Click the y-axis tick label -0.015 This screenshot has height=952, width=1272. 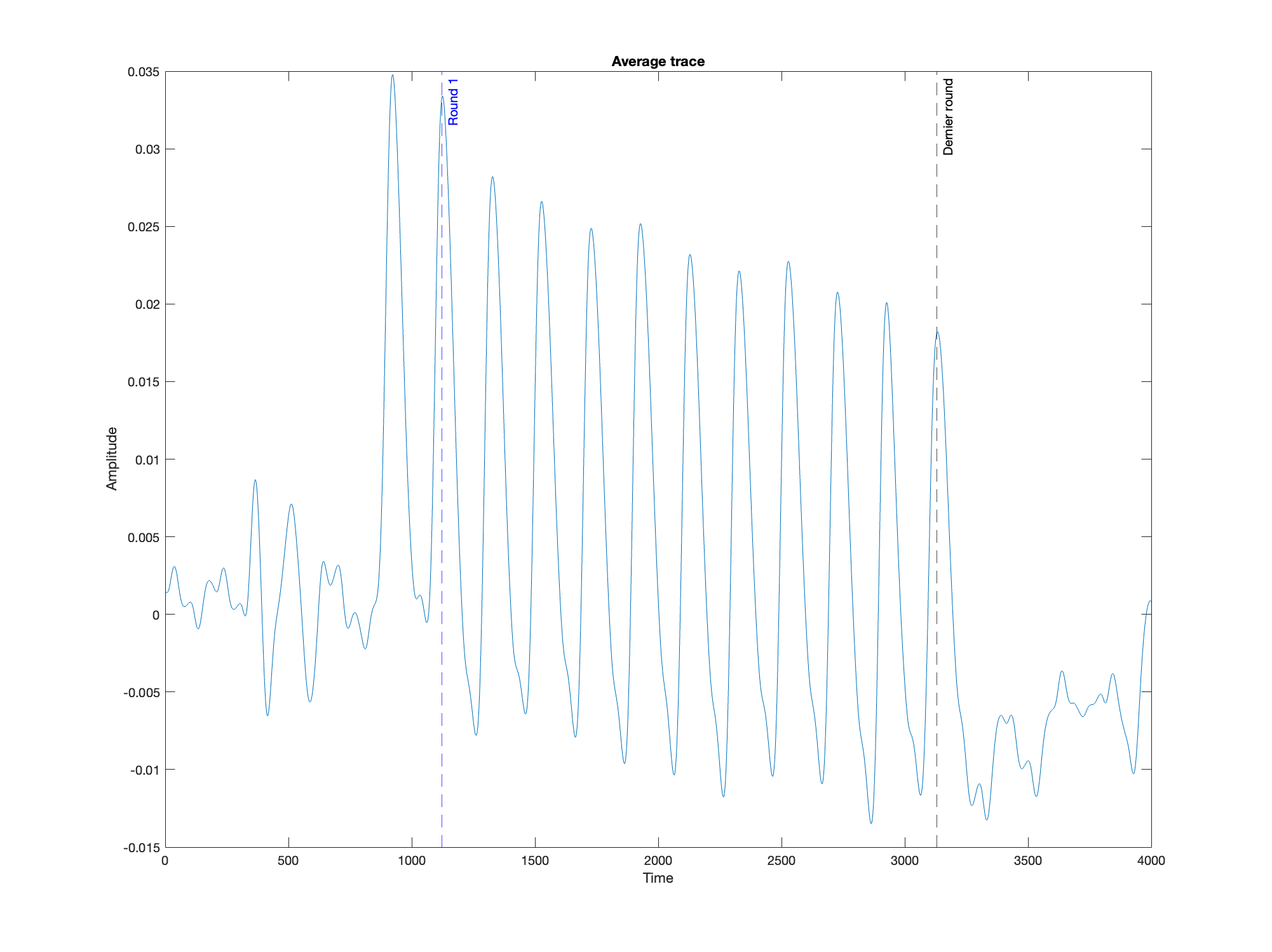tap(141, 847)
